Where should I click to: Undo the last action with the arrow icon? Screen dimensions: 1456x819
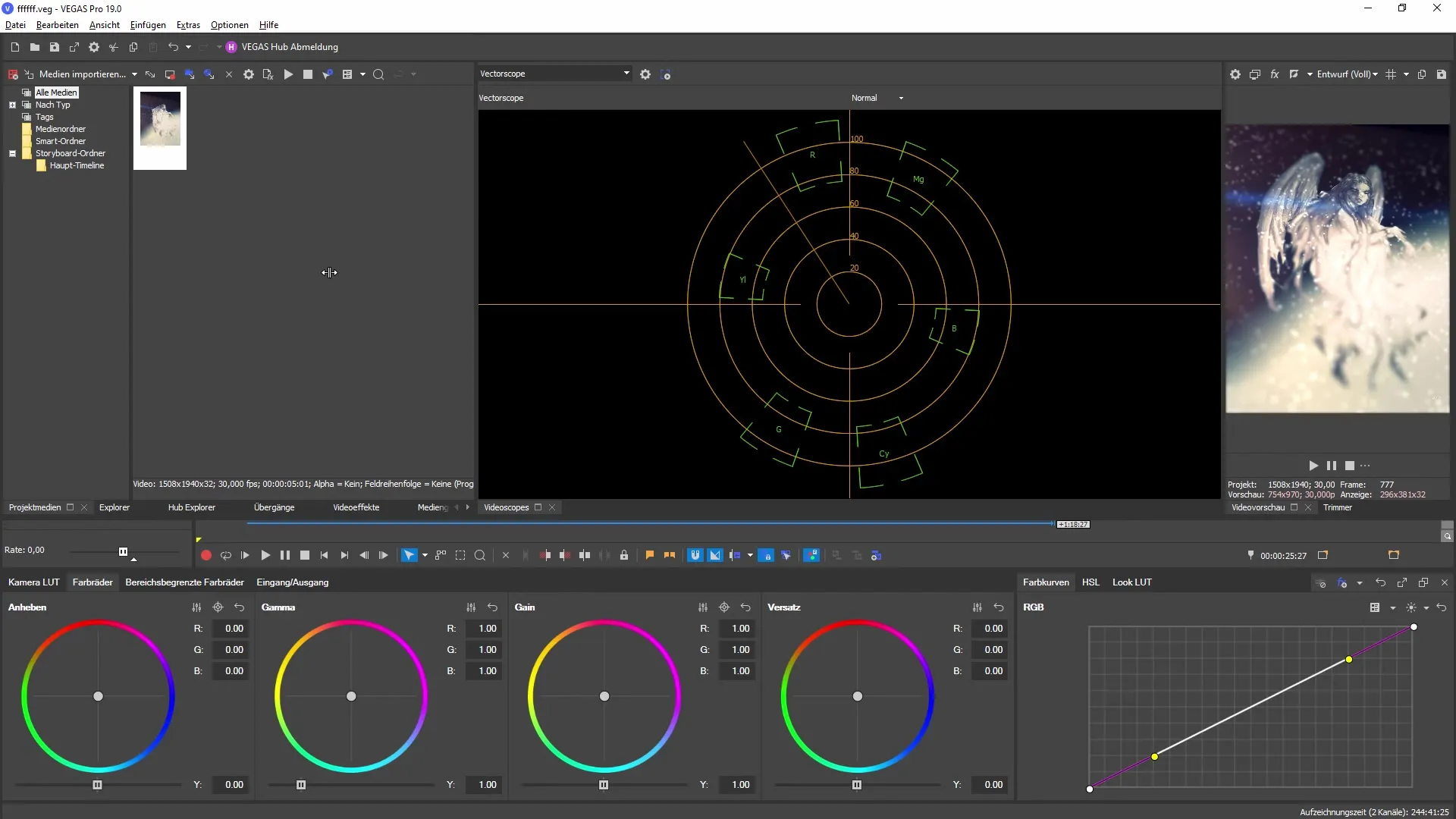coord(173,47)
